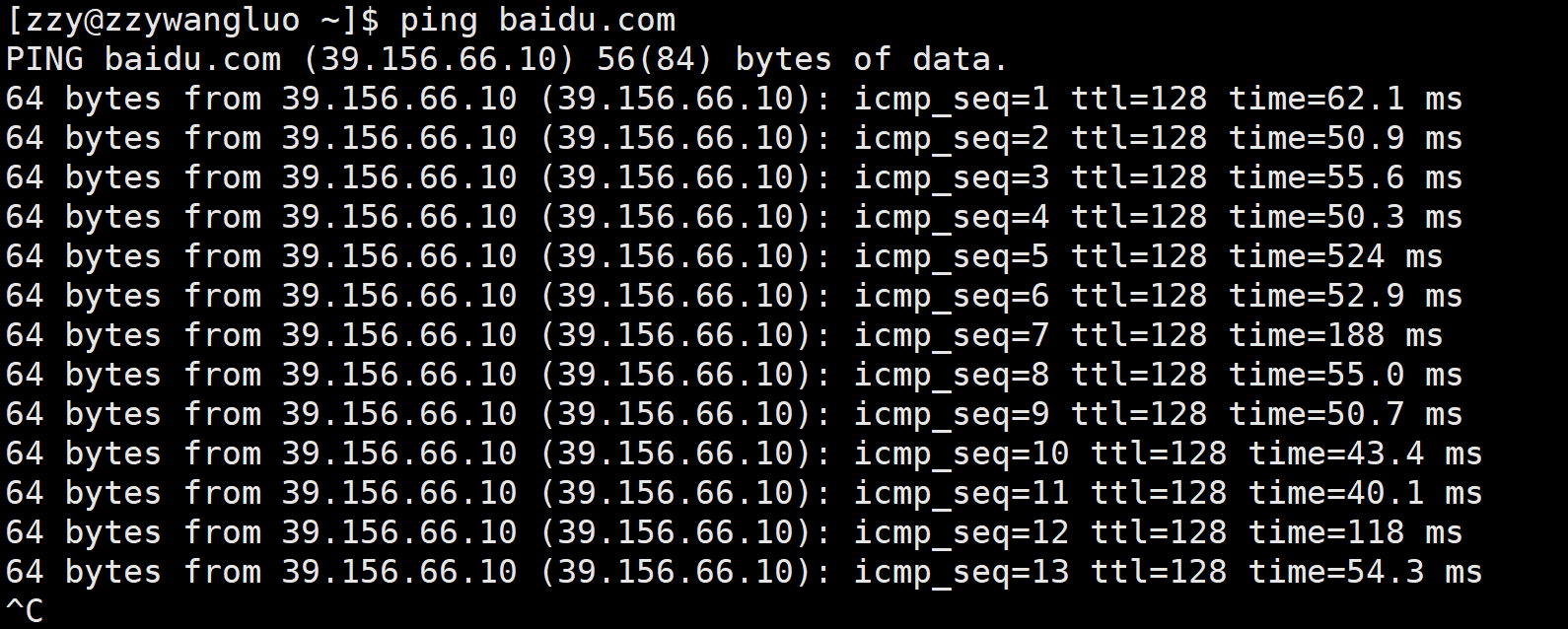
Task: Click the icmp_seq=9 text
Action: [952, 416]
